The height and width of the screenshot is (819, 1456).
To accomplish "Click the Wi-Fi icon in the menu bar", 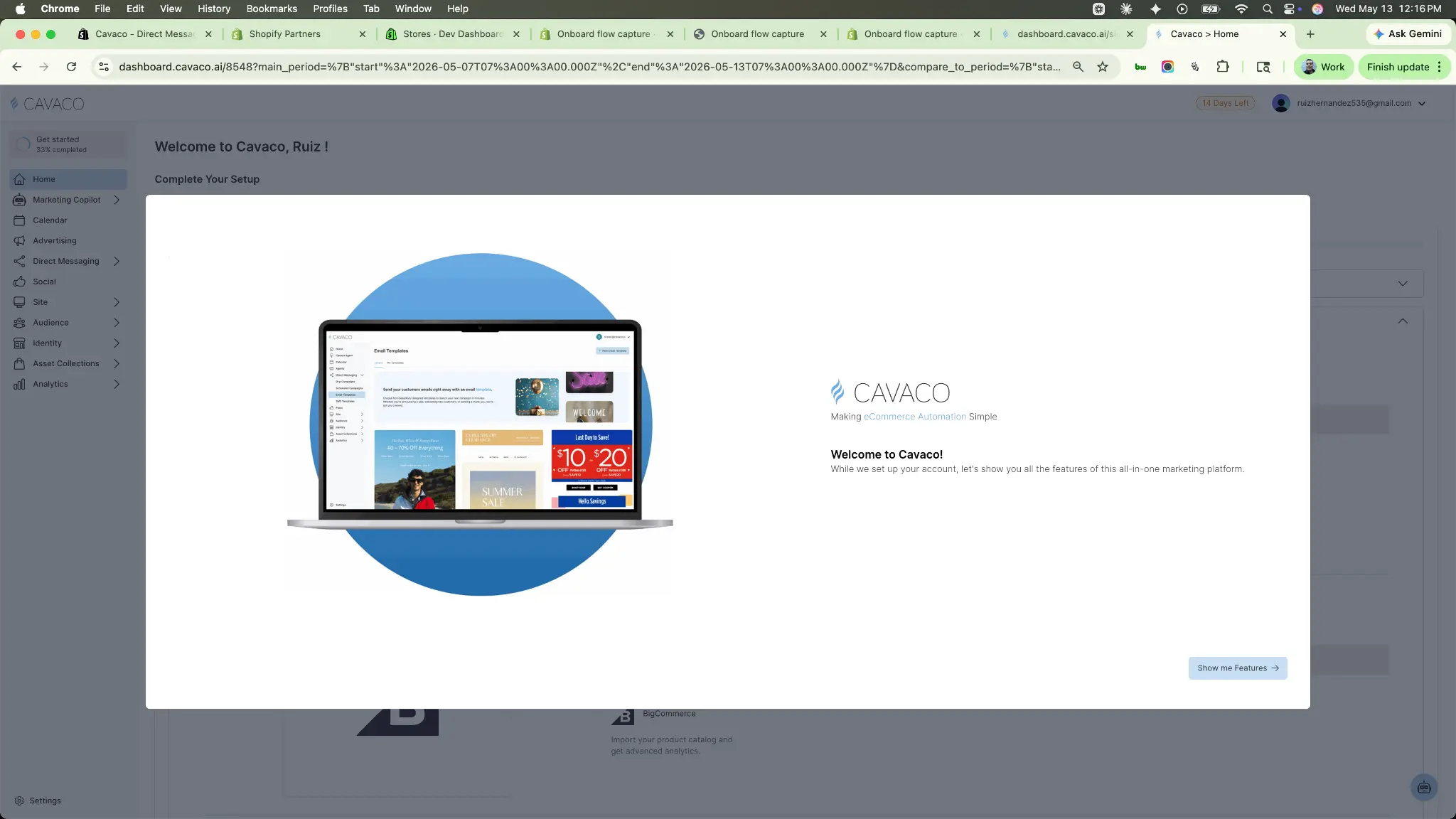I will coord(1241,9).
